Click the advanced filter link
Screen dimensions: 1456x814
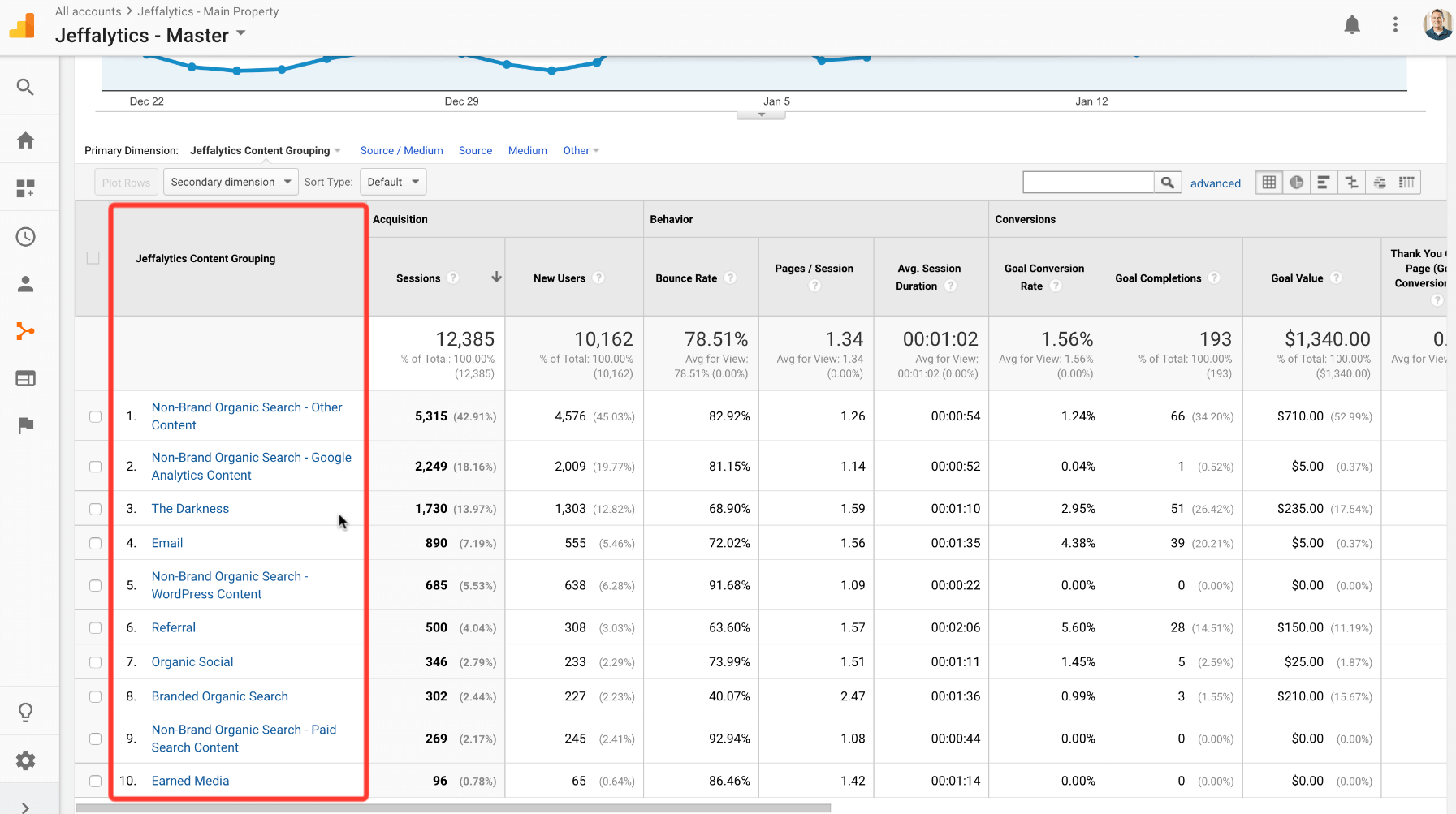pos(1215,183)
